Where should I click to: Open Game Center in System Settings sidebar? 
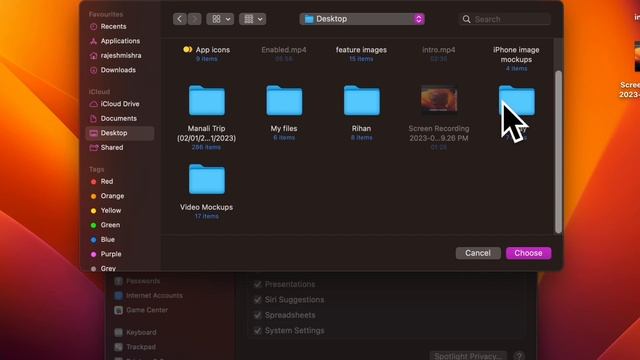pos(141,310)
